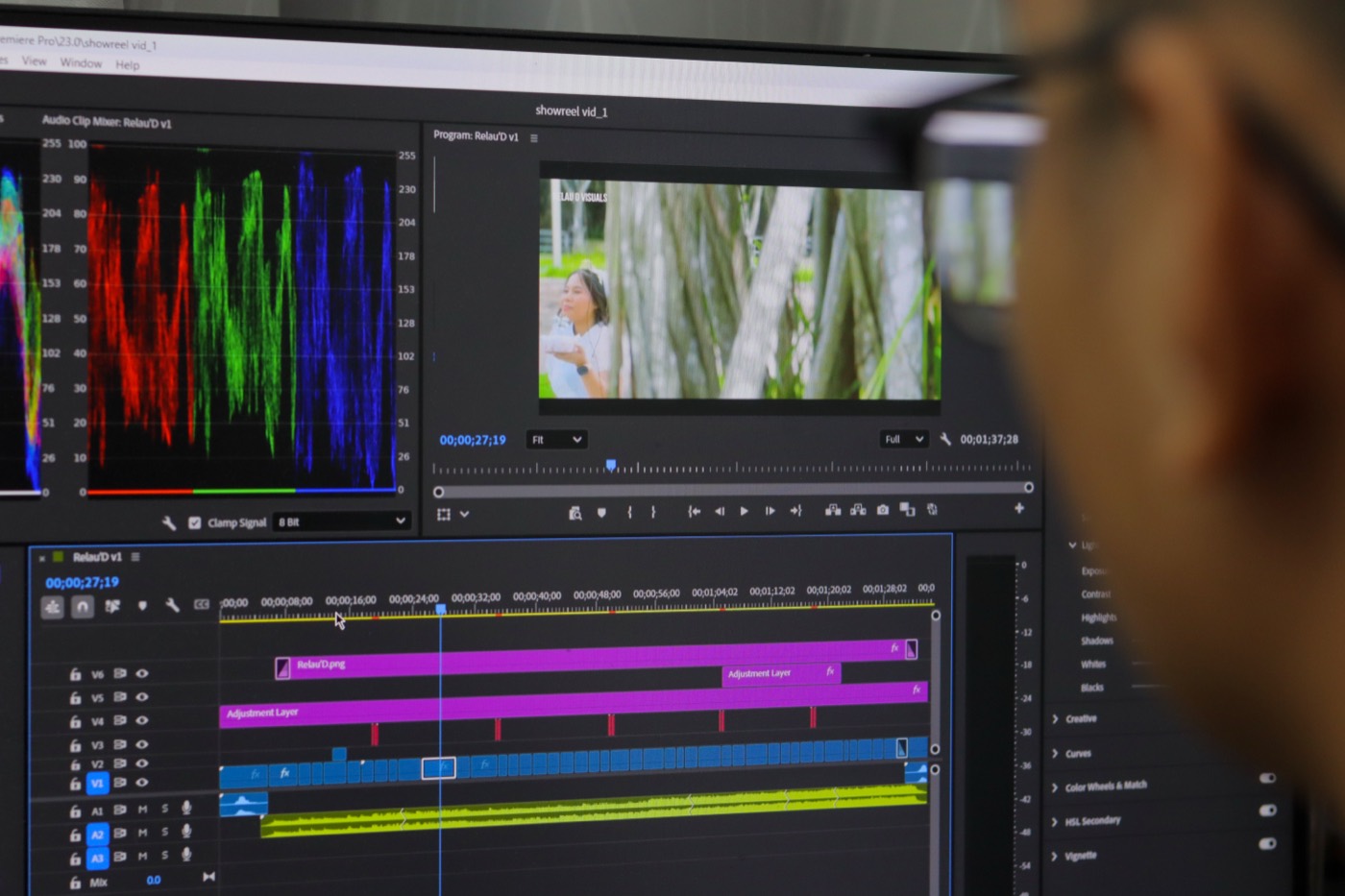Click the Add Marker icon in Program monitor
Viewport: 1345px width, 896px height.
(x=601, y=513)
